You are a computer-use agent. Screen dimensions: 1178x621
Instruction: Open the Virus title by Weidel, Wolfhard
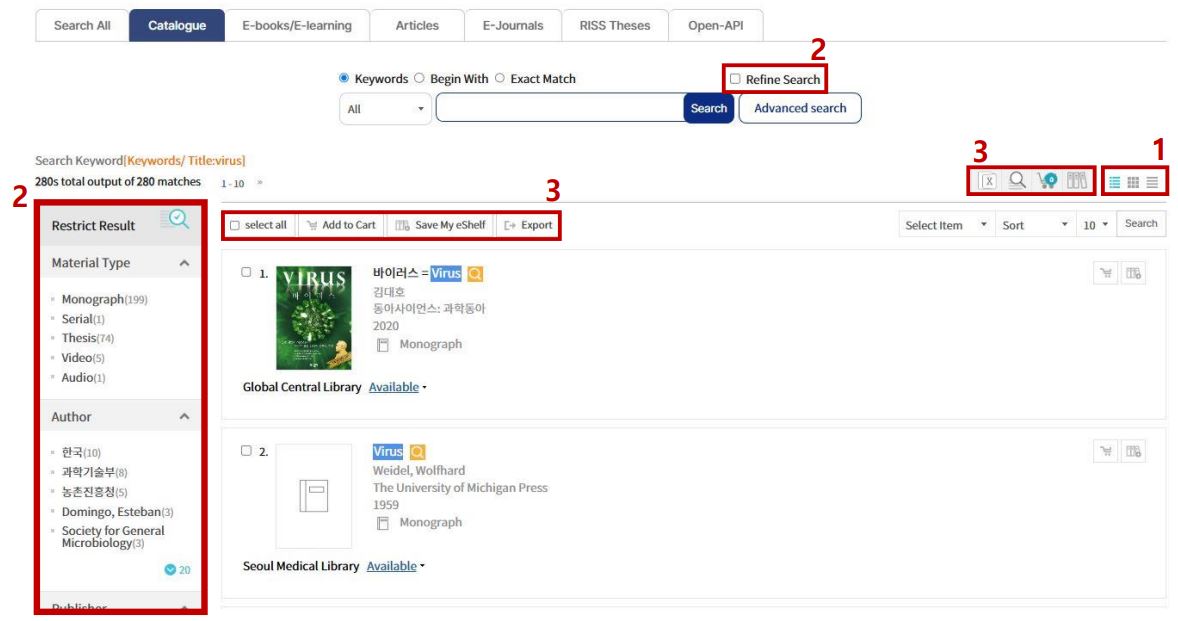click(x=388, y=451)
